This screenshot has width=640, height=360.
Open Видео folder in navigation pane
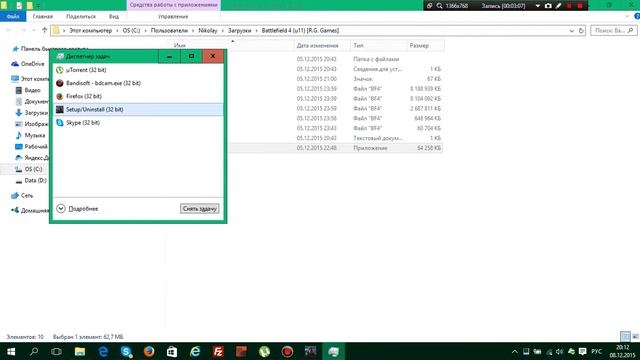click(28, 90)
